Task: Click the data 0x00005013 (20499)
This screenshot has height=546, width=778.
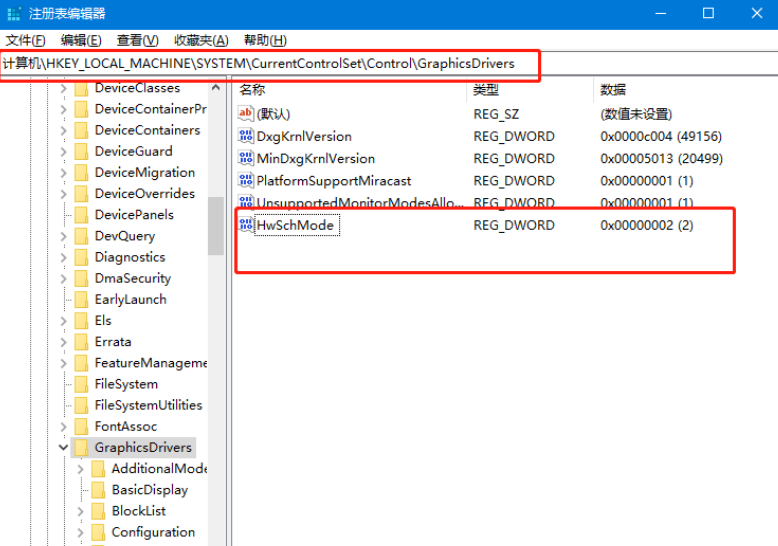Action: [661, 158]
